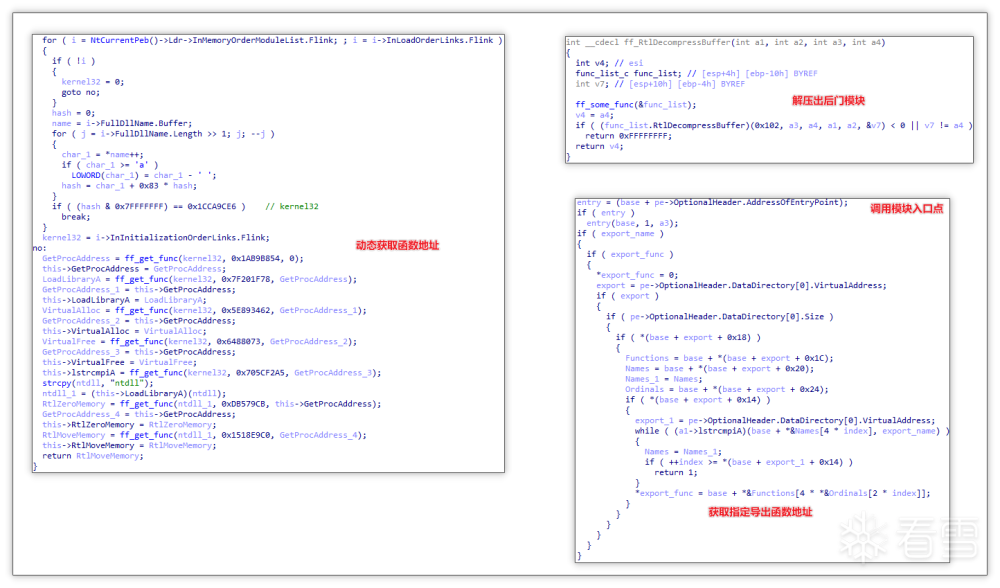Click the '*export_func = 0;' line
Image resolution: width=1000 pixels, height=588 pixels.
pos(637,275)
